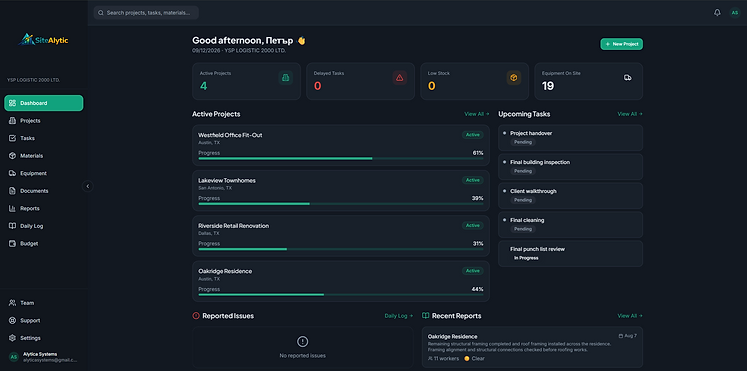Click the Riverside Retail Renovation progress bar
This screenshot has width=747, height=371.
tap(341, 249)
